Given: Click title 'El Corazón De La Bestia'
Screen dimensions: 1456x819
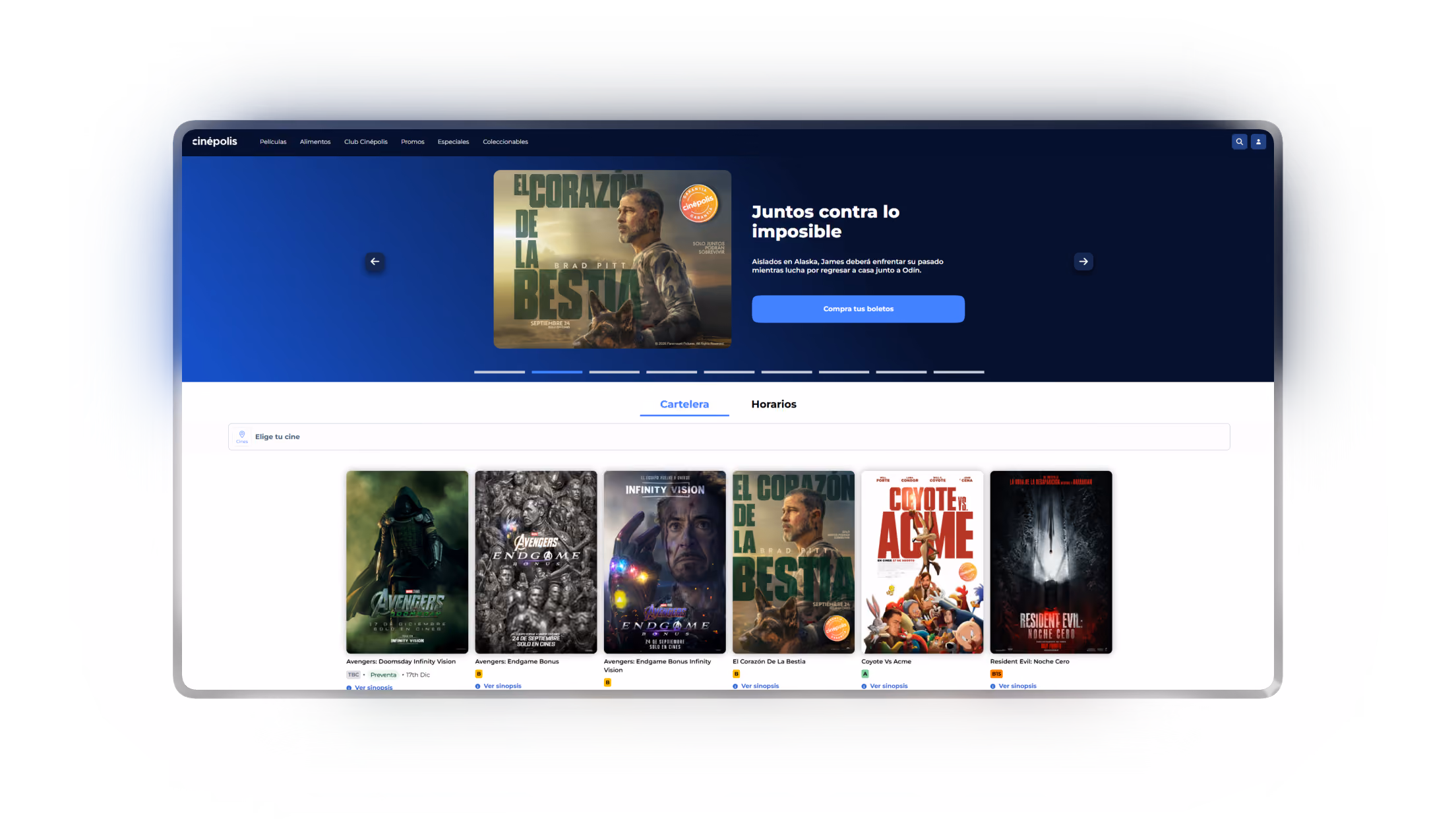Looking at the screenshot, I should click(x=769, y=661).
